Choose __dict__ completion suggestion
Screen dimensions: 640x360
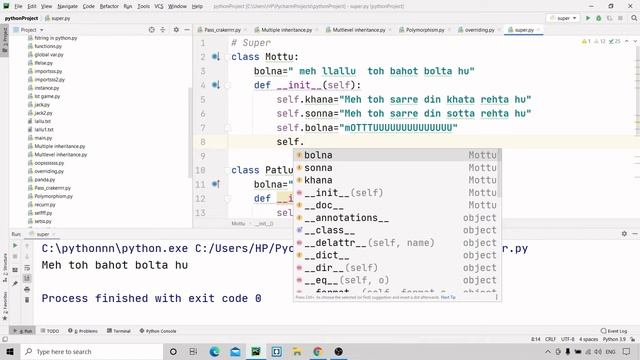397,255
